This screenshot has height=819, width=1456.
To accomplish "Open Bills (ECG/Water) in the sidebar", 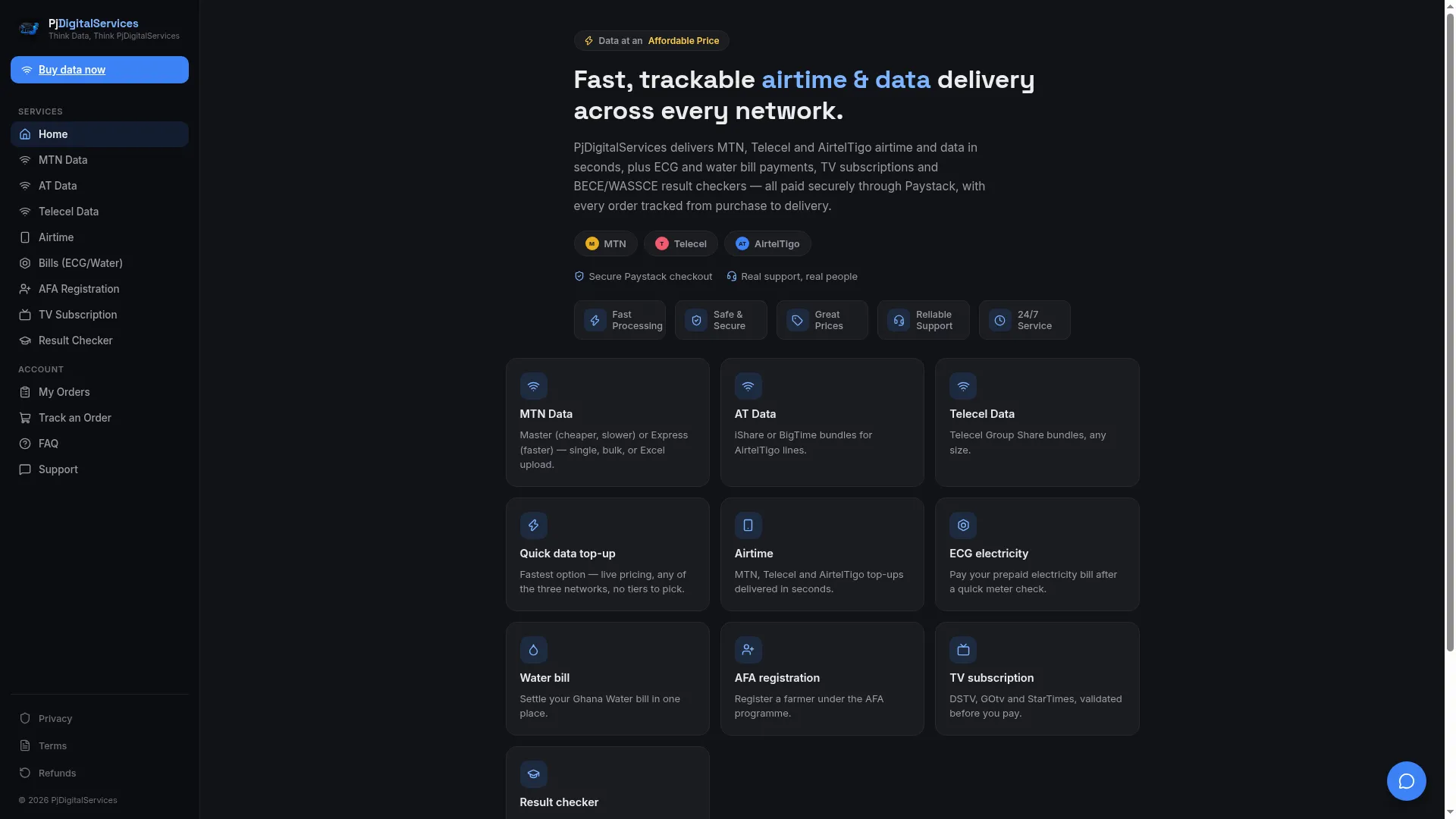I will [x=99, y=263].
